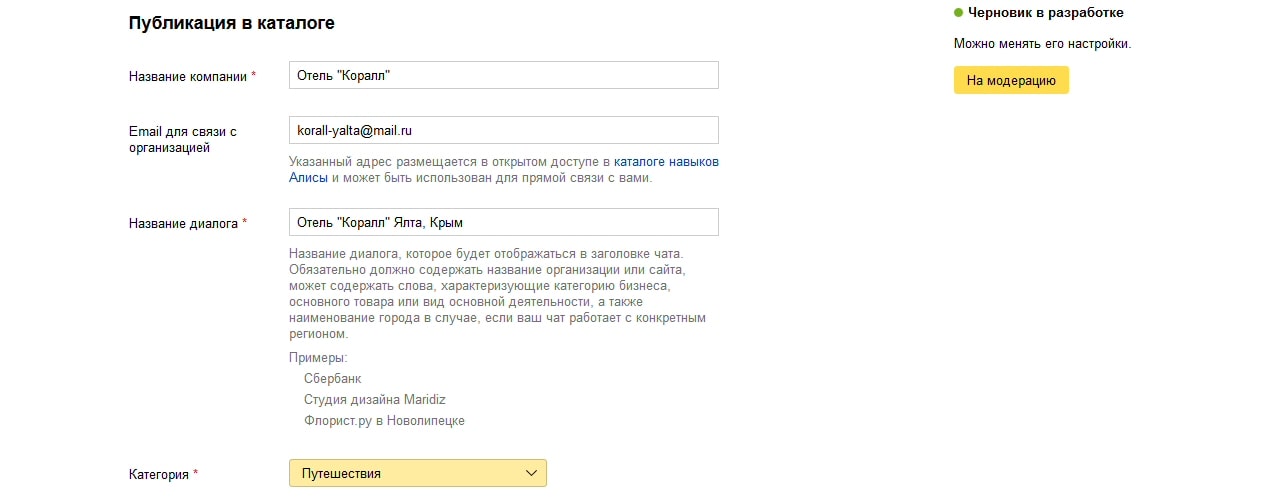Click the red asterisk beside Название компании
Viewport: 1285px width, 500px height.
pyautogui.click(x=254, y=76)
